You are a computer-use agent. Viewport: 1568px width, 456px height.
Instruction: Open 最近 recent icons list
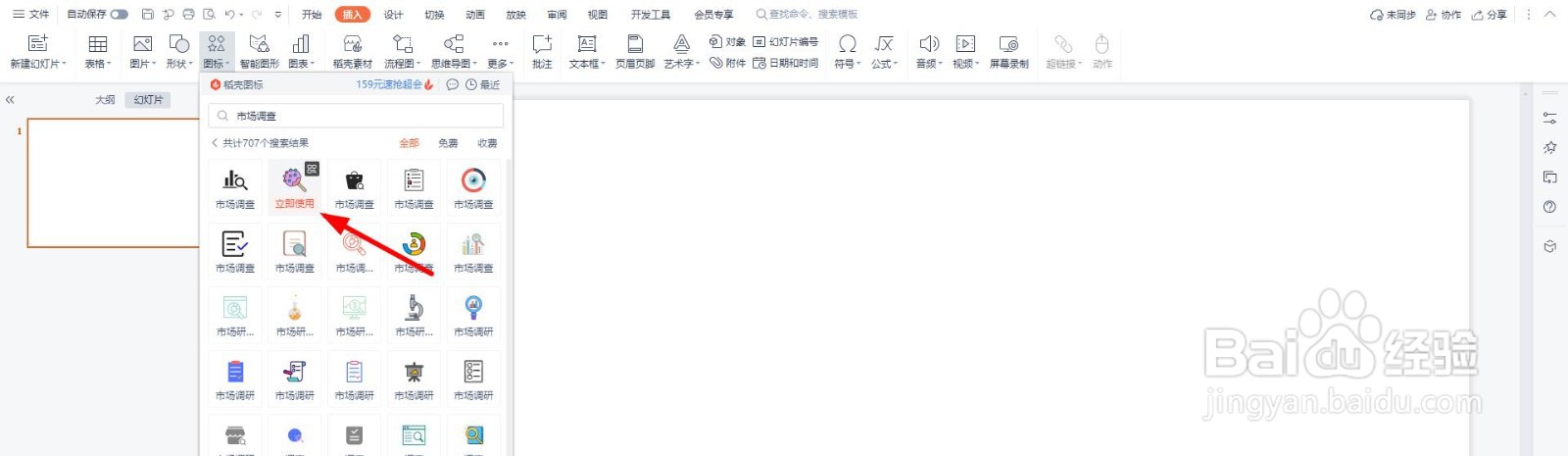[482, 85]
